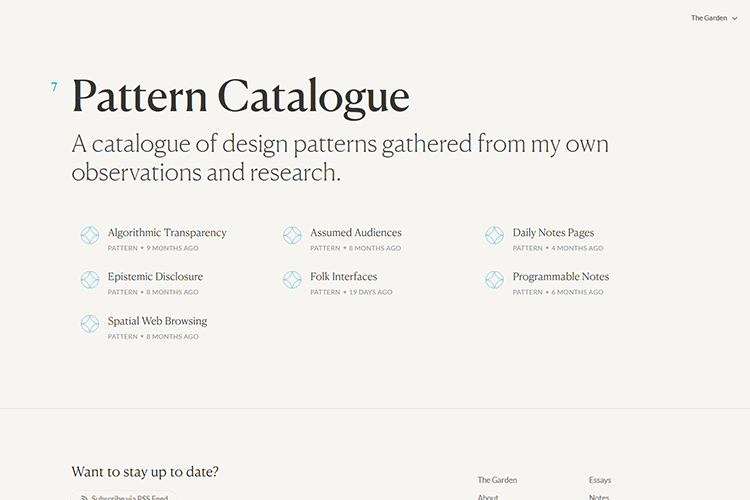Click the RSS feed icon in Subscribe button

(84, 497)
